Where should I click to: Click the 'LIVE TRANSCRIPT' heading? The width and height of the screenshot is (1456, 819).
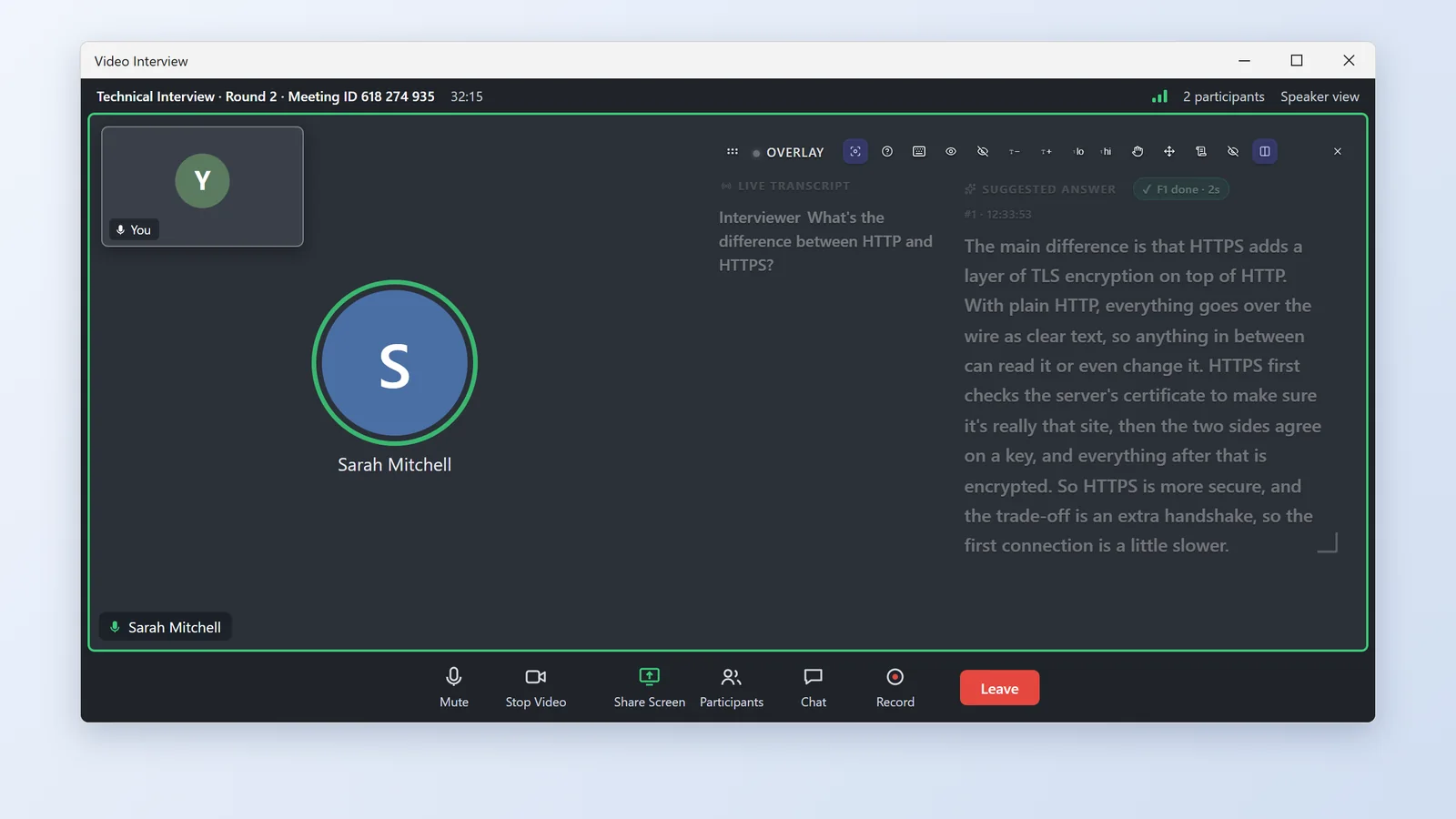point(794,186)
